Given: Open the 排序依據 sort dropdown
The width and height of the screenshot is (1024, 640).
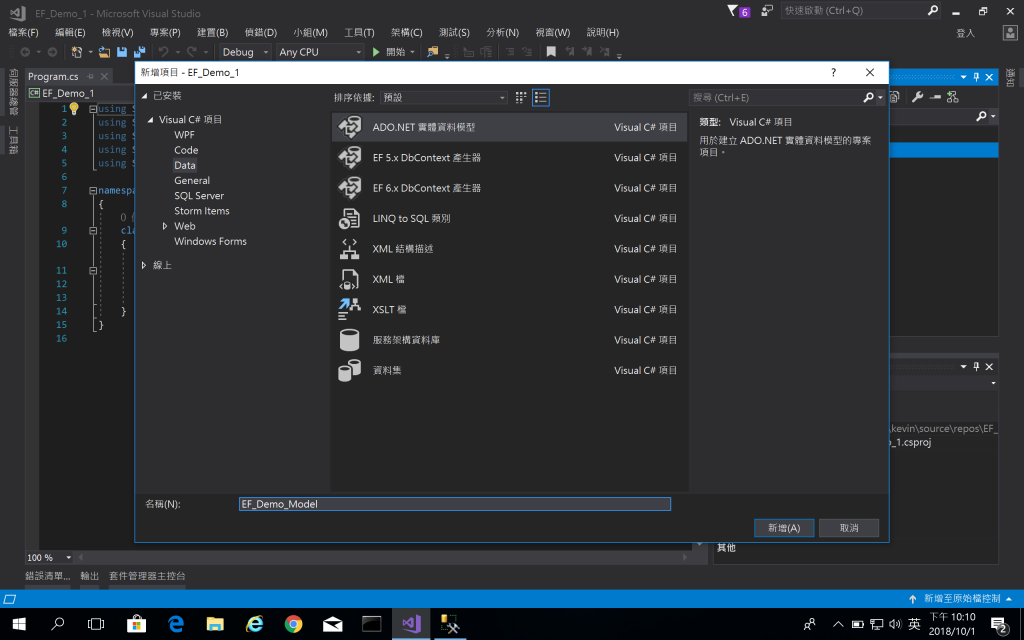Looking at the screenshot, I should (443, 97).
